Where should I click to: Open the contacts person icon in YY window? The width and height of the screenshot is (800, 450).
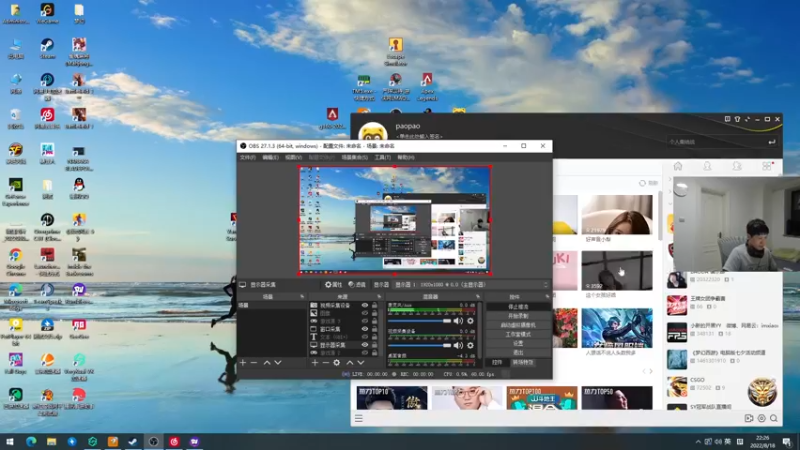(x=707, y=166)
